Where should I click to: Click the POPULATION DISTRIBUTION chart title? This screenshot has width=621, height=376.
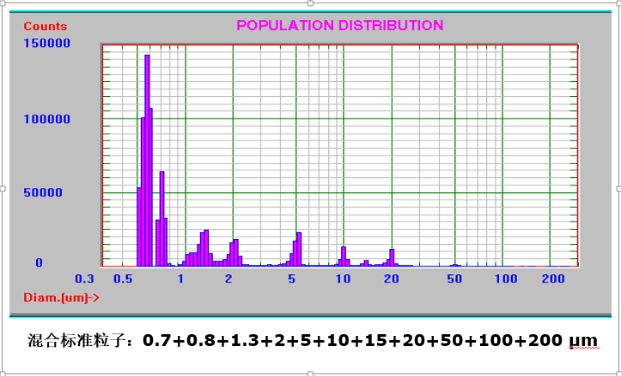point(340,25)
